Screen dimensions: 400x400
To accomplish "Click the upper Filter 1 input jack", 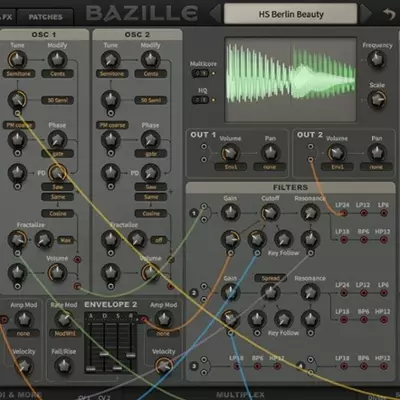I will coord(204,206).
